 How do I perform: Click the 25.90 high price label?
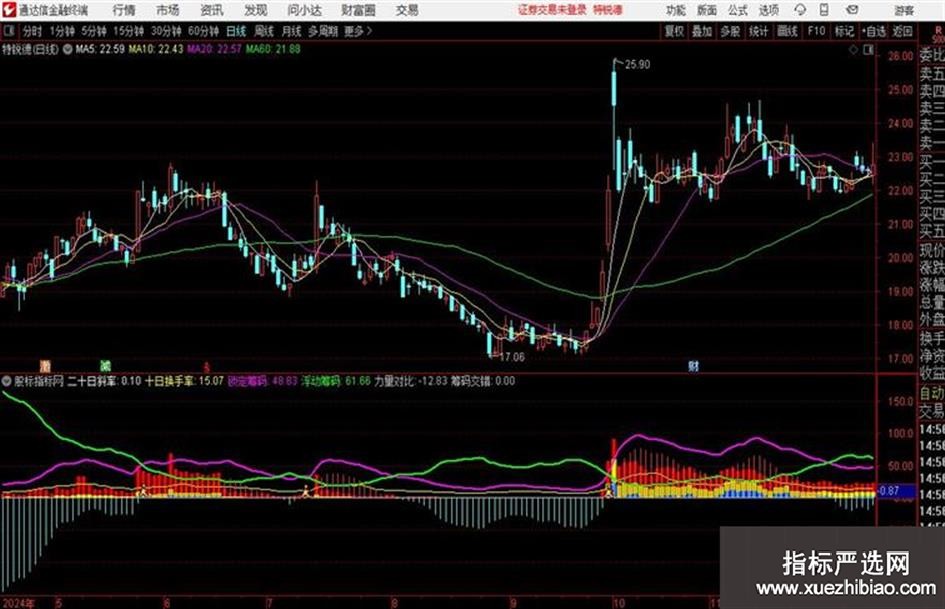tap(638, 65)
